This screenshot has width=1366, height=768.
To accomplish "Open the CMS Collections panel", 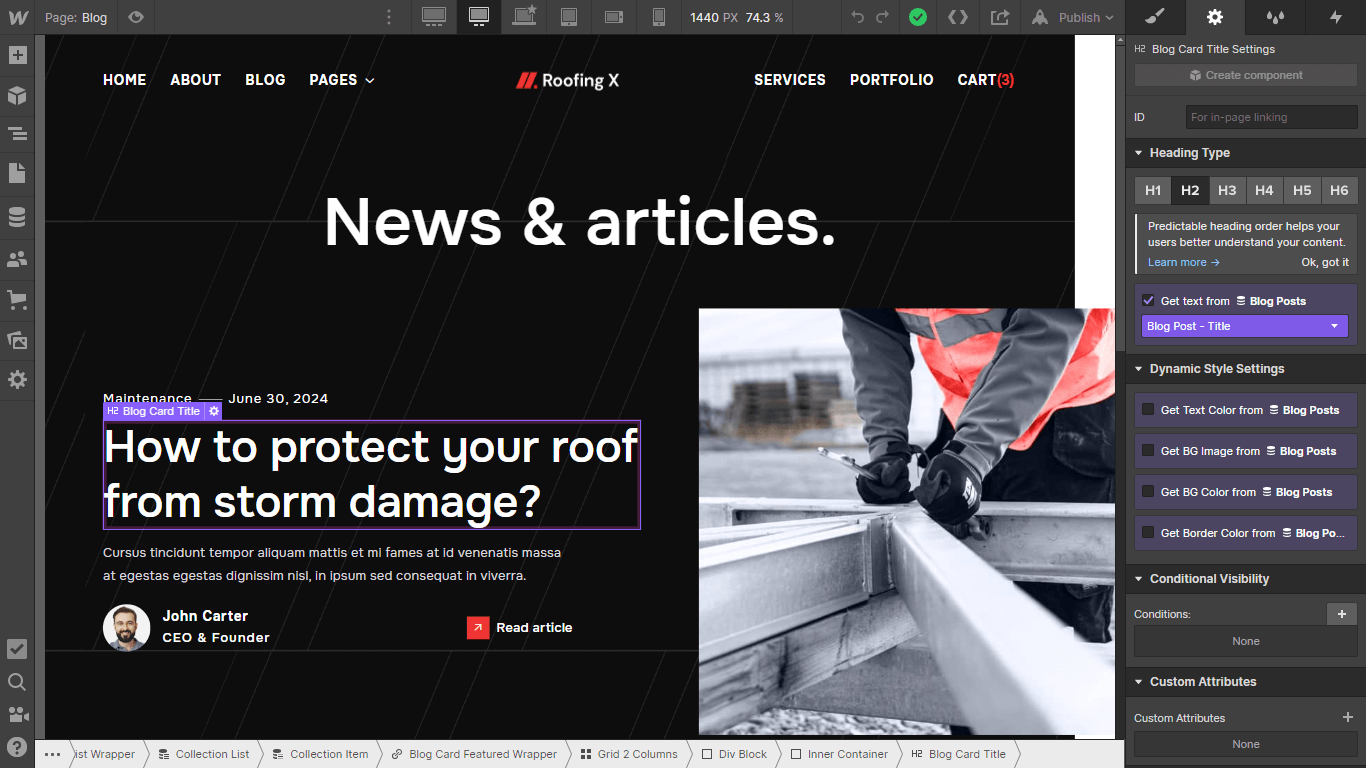I will [x=17, y=216].
